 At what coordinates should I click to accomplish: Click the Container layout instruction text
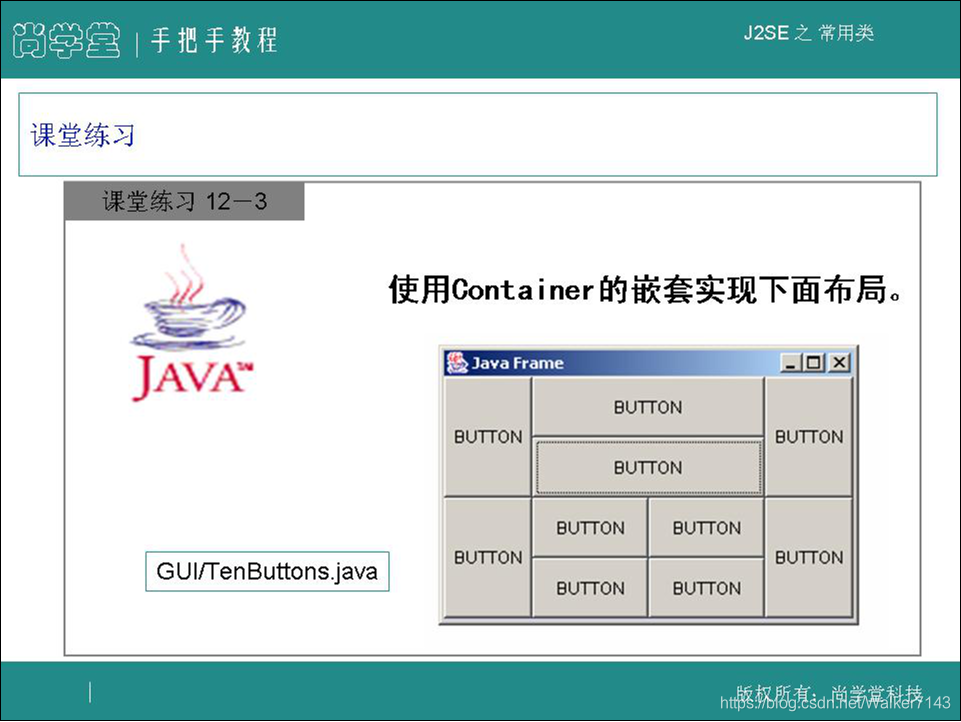(x=645, y=289)
